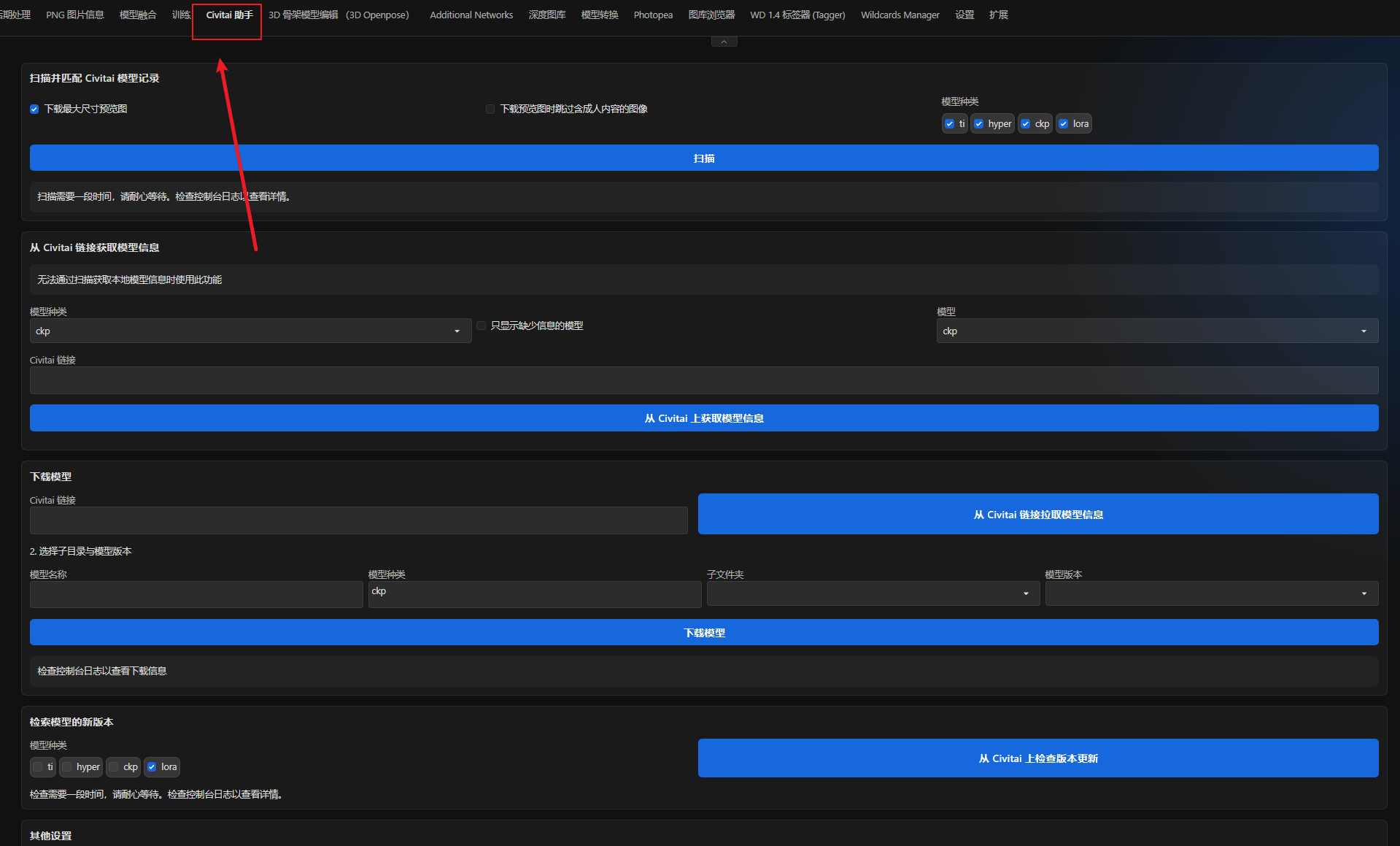The width and height of the screenshot is (1400, 846).
Task: Check the show only missing-info models option
Action: point(482,326)
